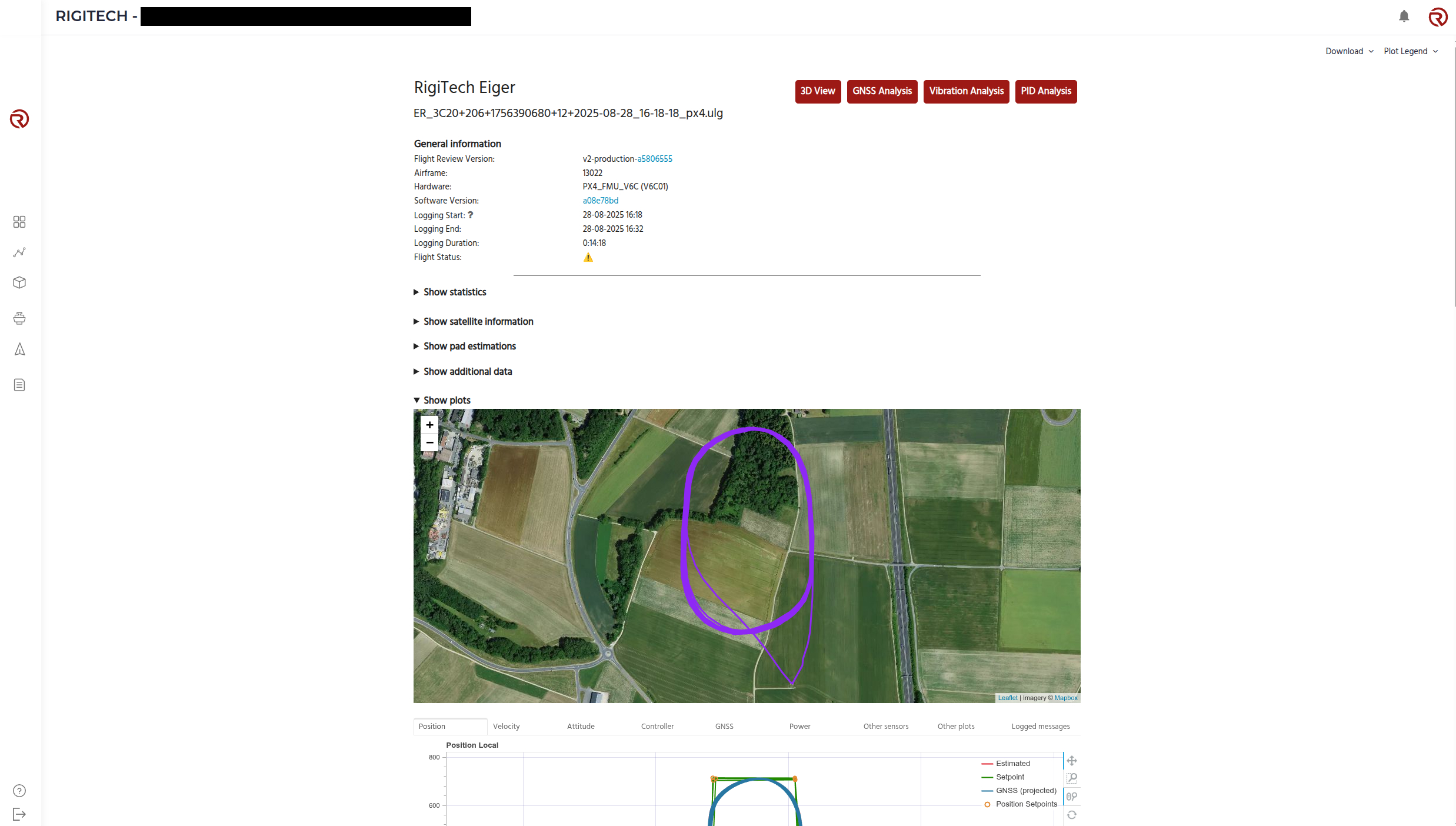
Task: Open the drone station icon in sidebar
Action: 19,318
